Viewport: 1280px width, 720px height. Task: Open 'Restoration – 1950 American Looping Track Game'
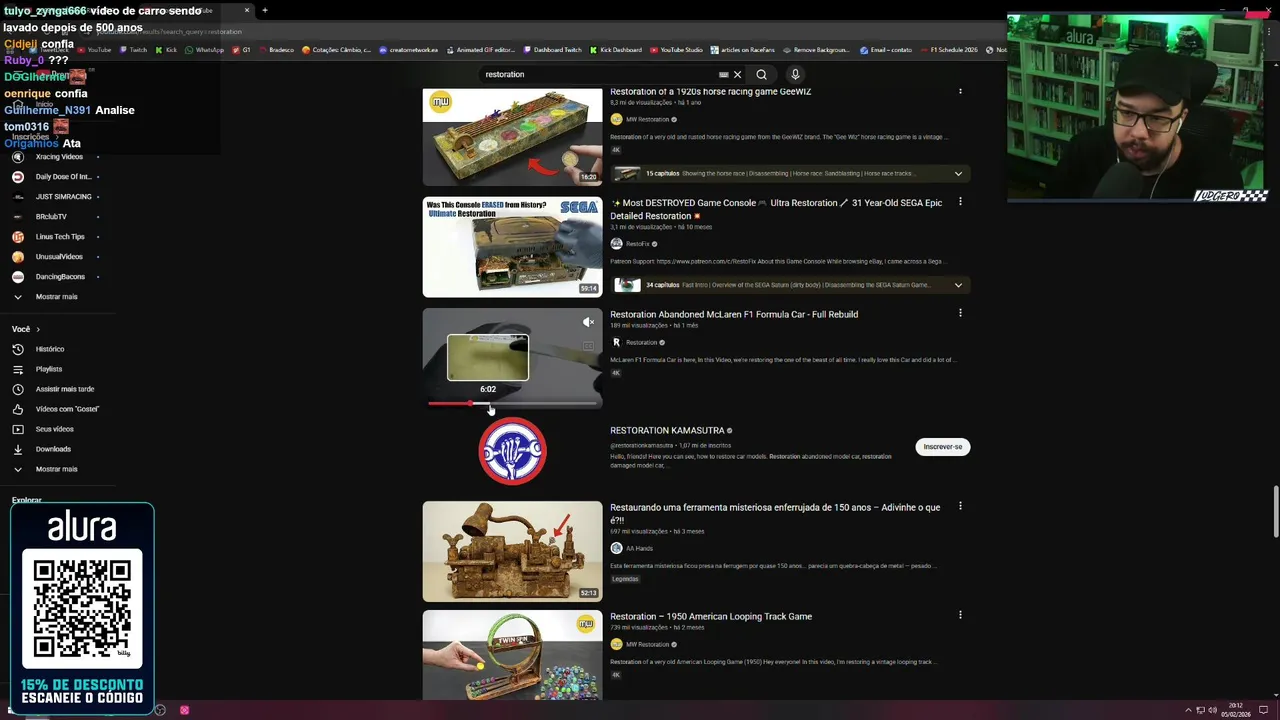click(x=711, y=616)
